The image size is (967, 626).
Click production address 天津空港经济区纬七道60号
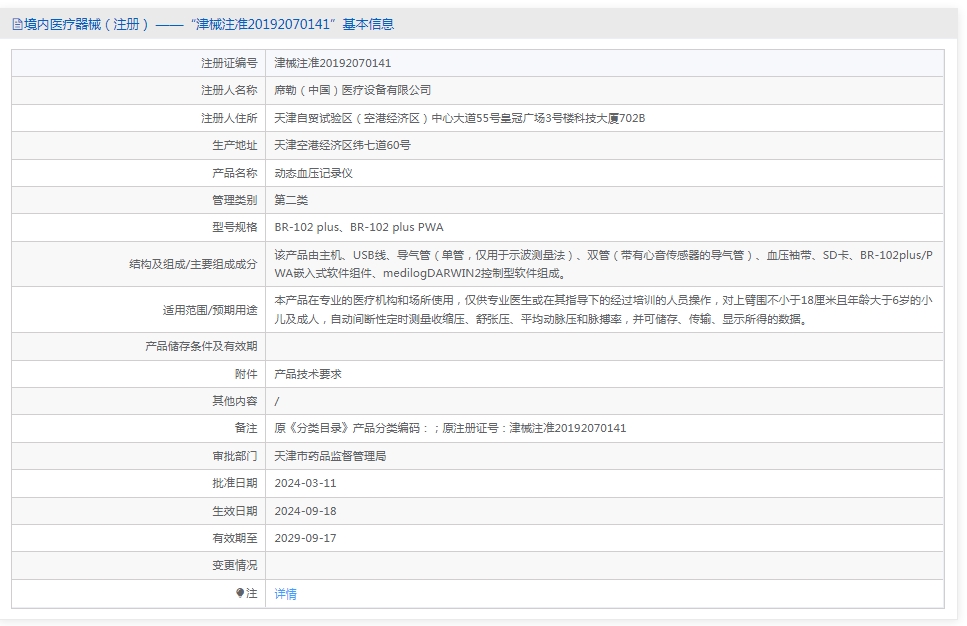coord(342,145)
